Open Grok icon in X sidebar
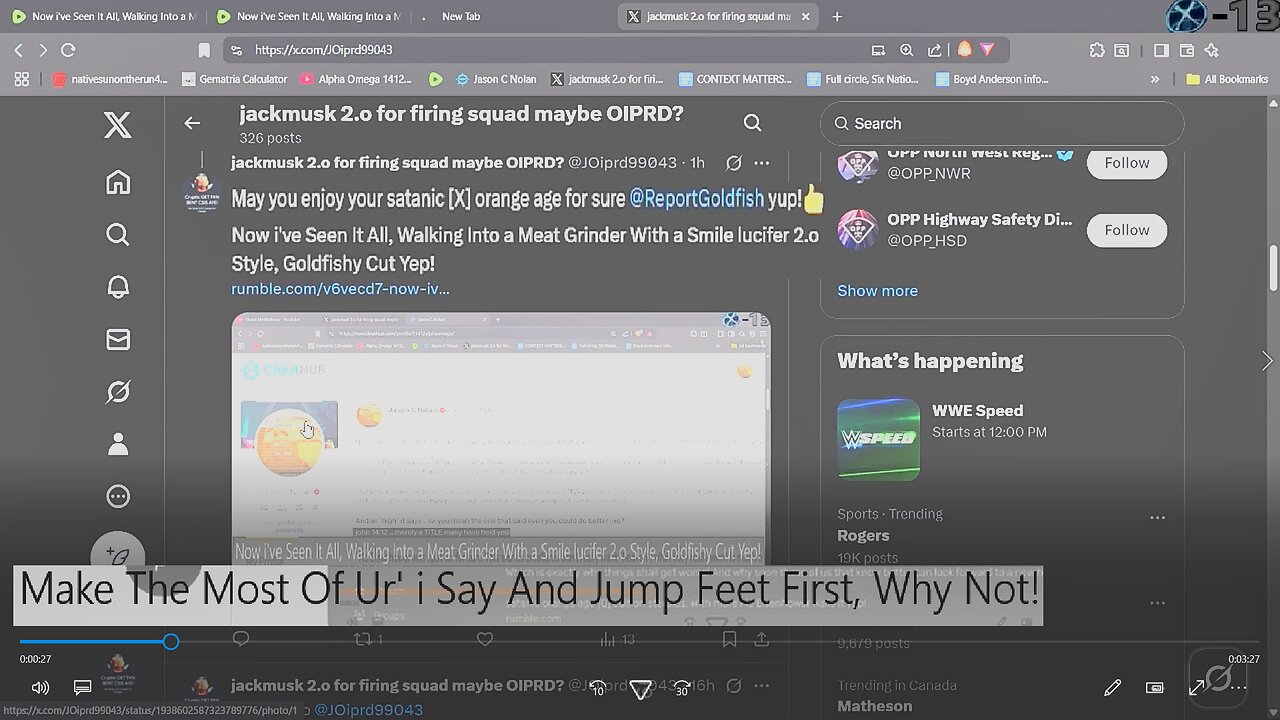Image resolution: width=1280 pixels, height=720 pixels. pos(118,392)
